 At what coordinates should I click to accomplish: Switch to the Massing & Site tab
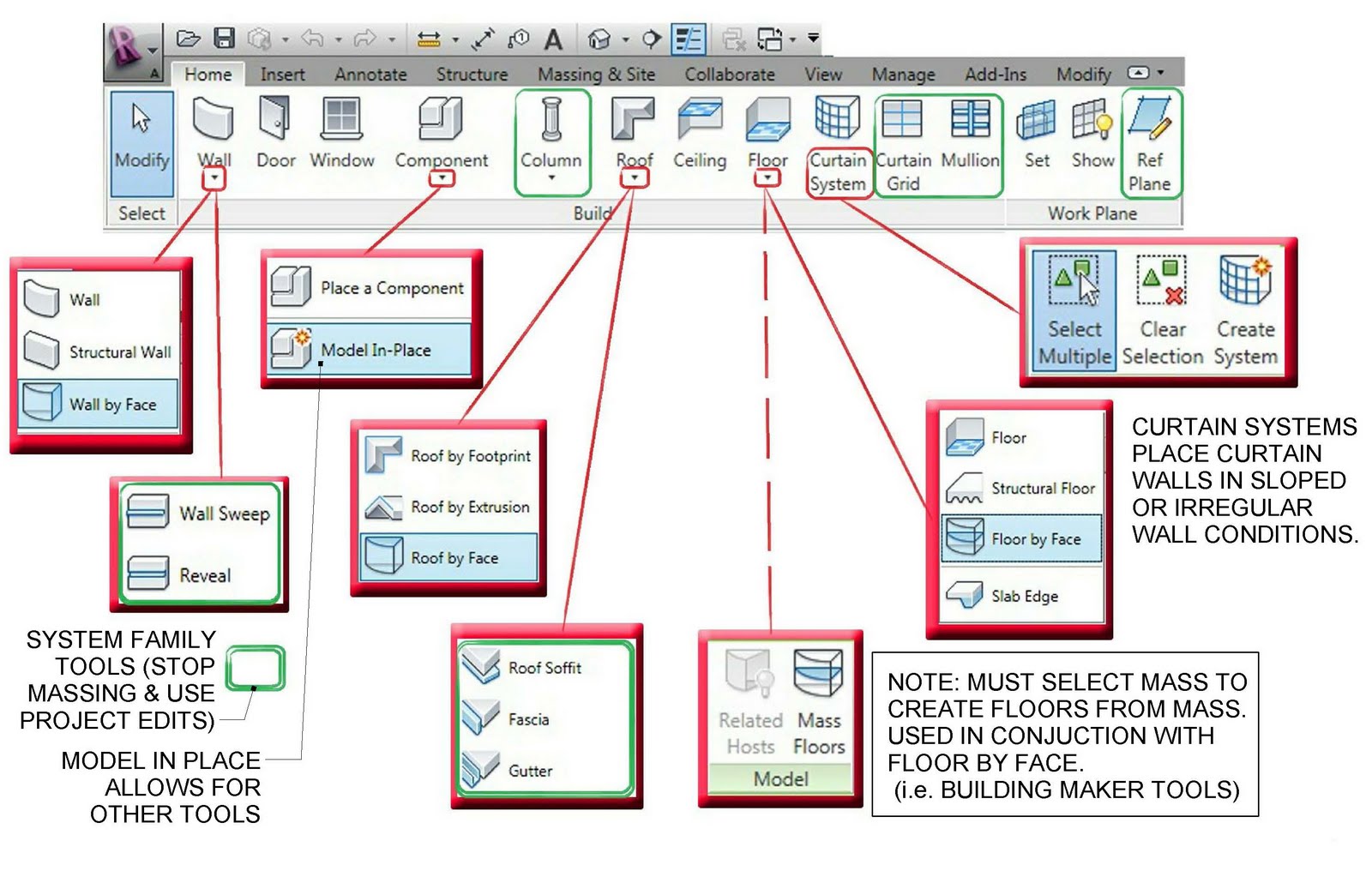click(x=596, y=75)
